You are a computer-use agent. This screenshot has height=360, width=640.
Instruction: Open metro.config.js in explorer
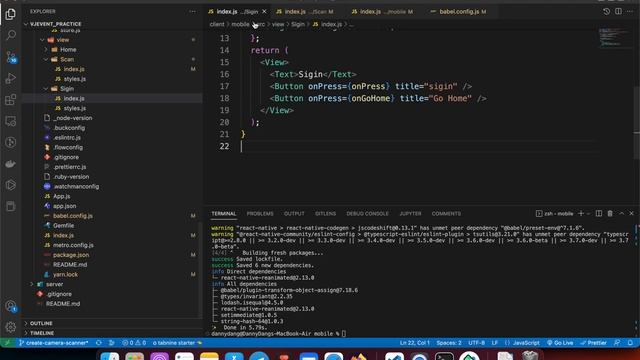[73, 245]
